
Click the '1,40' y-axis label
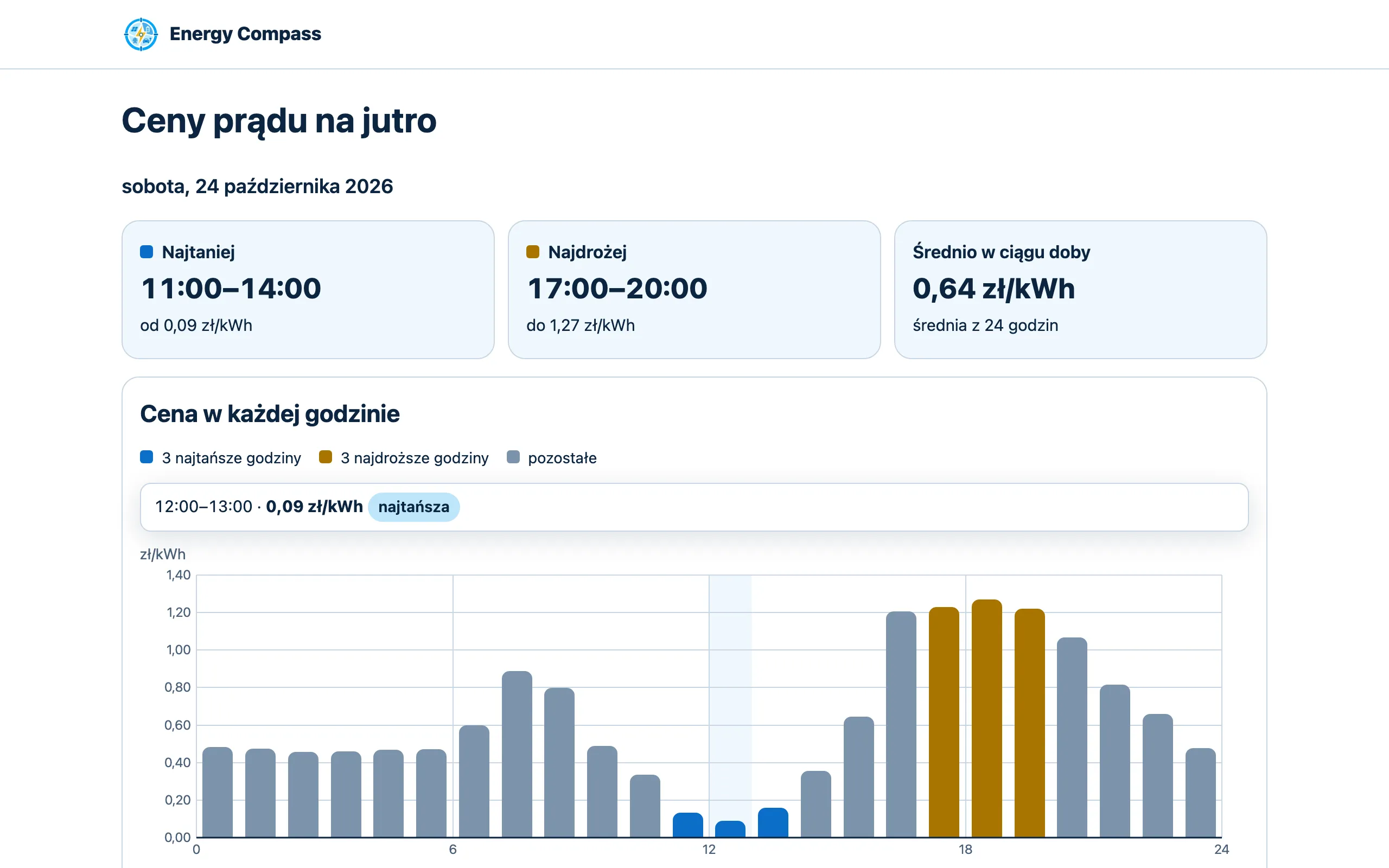[179, 575]
